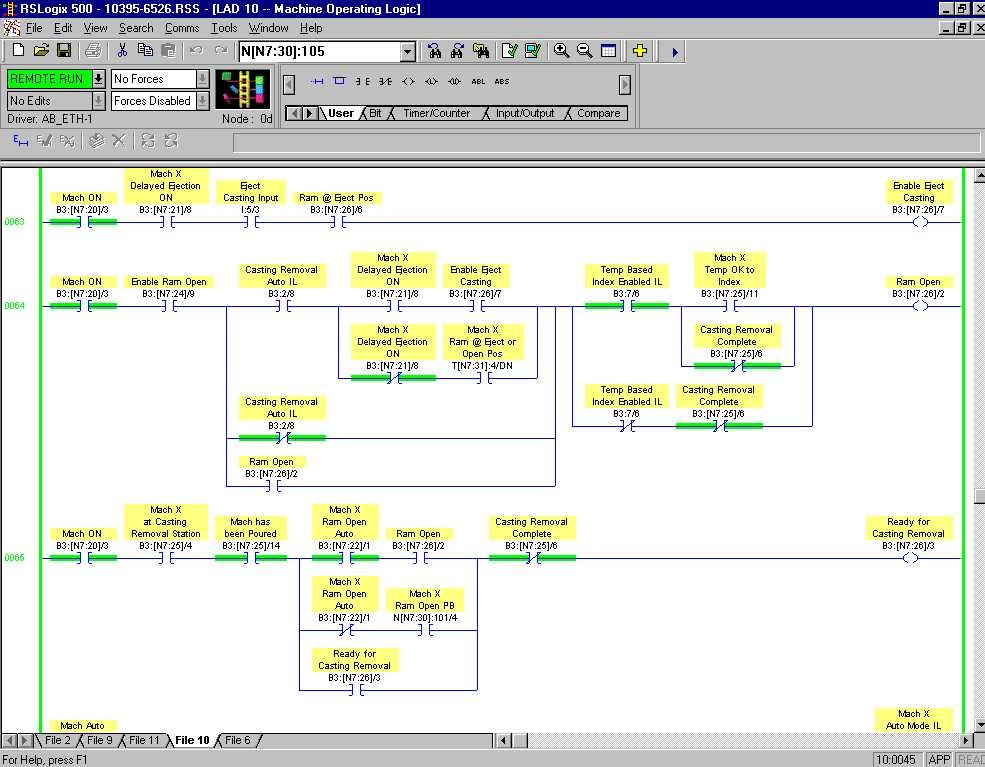Zoom out with the magnifier minus icon
The image size is (985, 767).
pyautogui.click(x=585, y=51)
